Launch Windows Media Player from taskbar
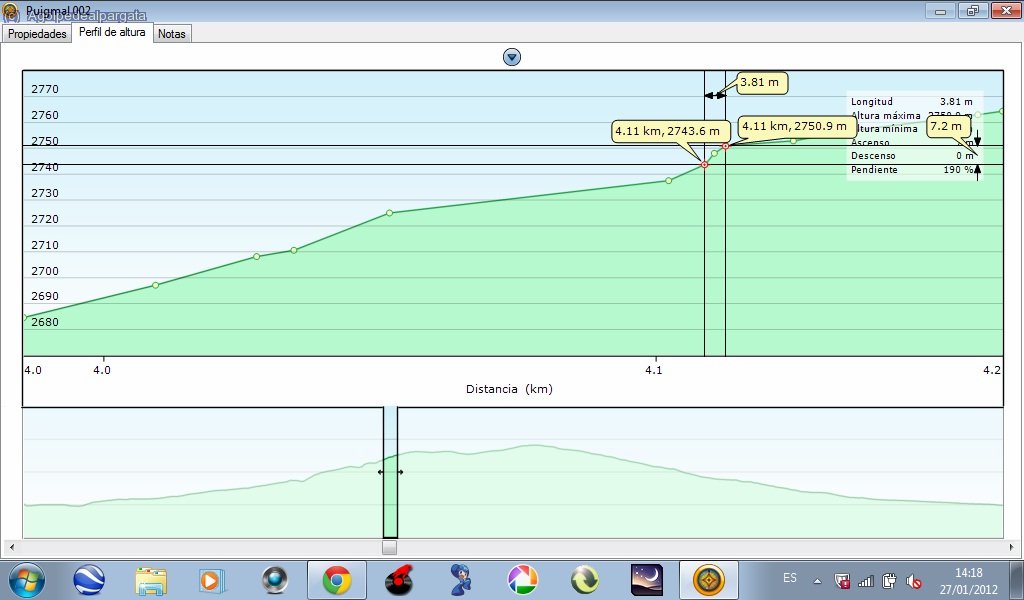1024x600 pixels. coord(212,579)
